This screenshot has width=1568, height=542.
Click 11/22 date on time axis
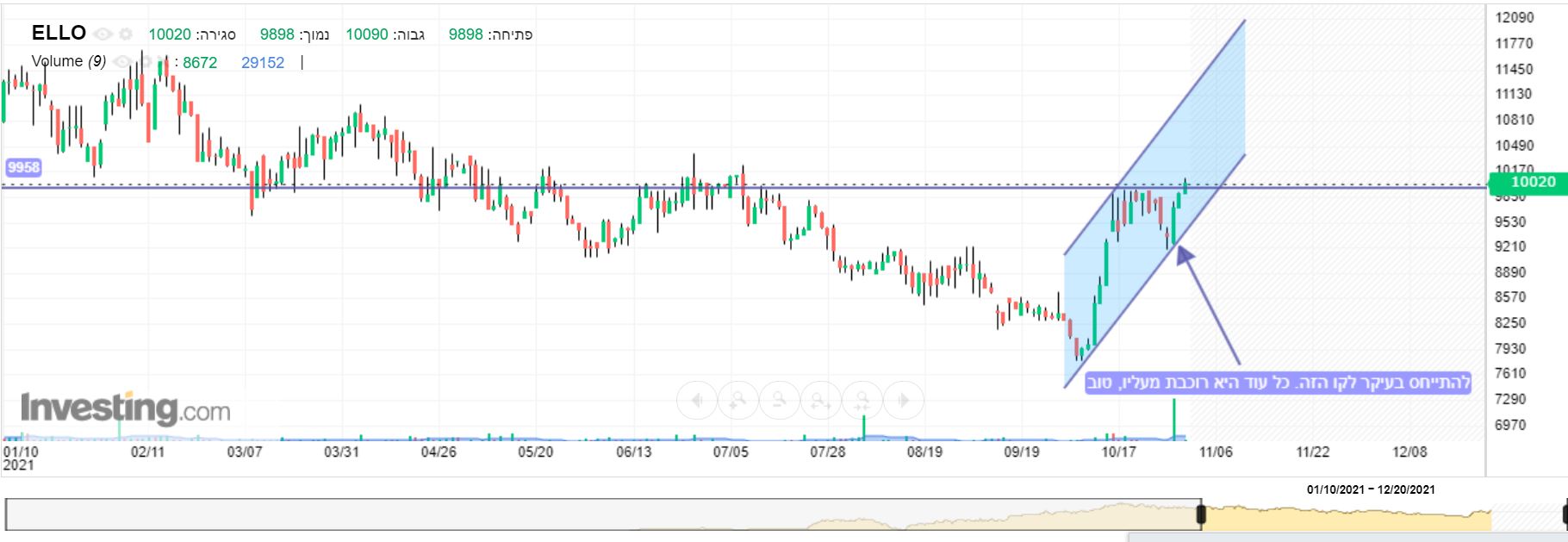click(x=1313, y=452)
